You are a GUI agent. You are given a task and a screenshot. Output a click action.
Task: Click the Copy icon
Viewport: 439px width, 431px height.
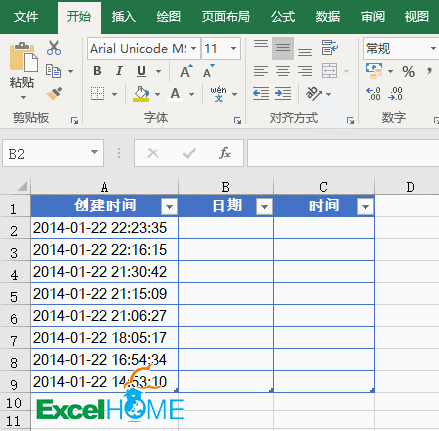[53, 71]
